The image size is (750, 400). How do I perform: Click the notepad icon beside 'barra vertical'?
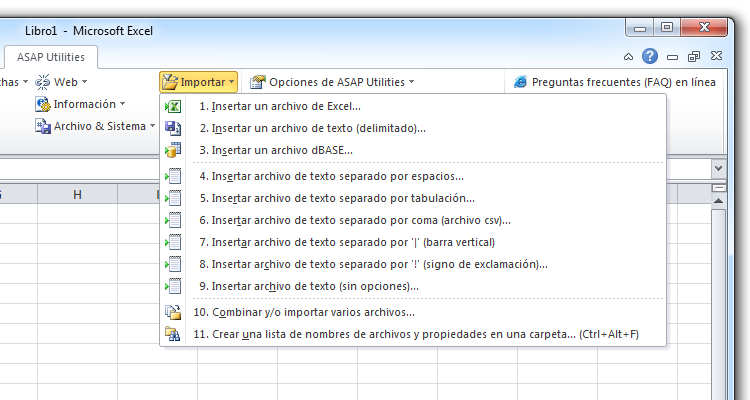[x=173, y=242]
